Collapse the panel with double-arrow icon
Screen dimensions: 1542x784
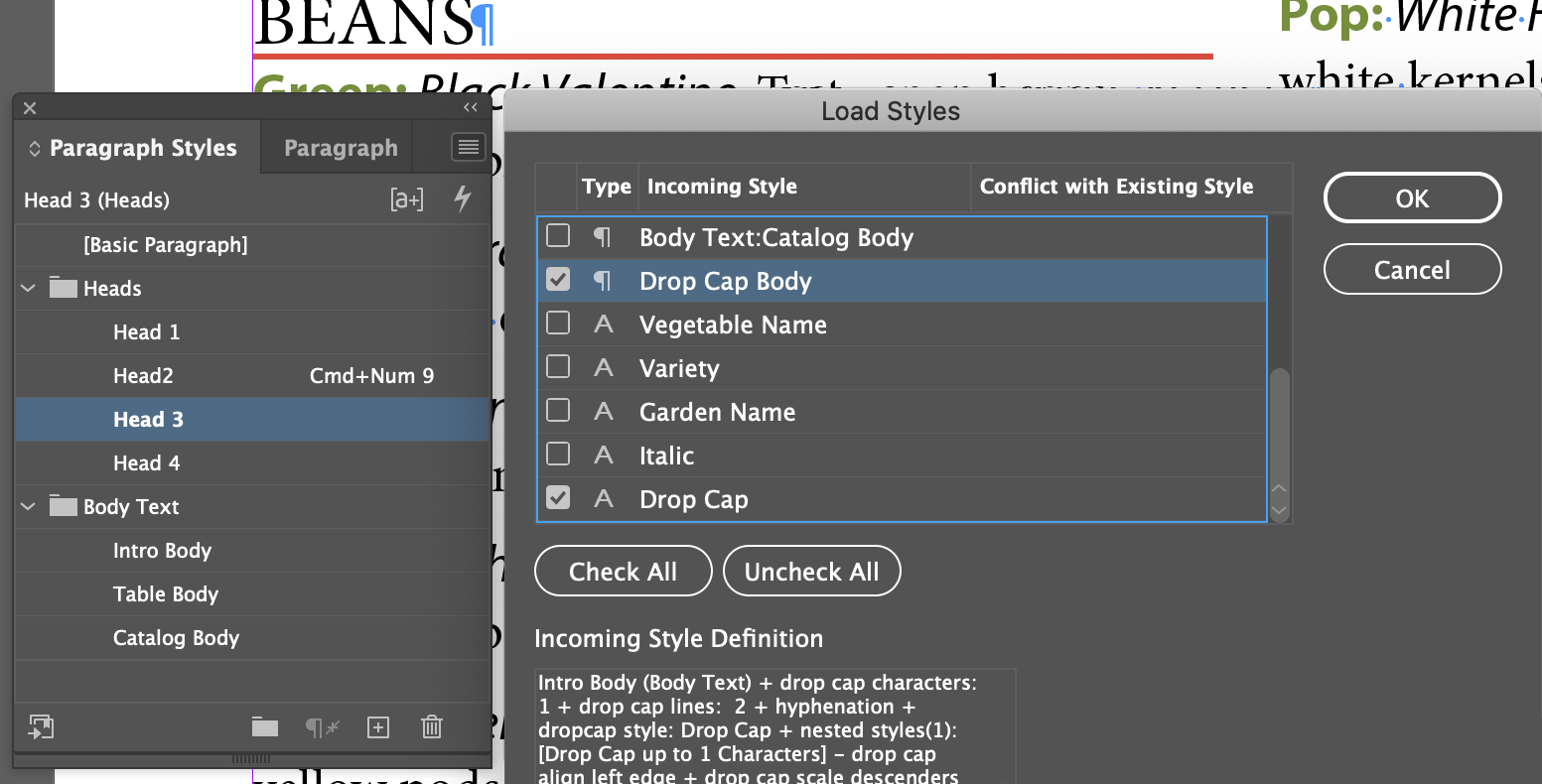click(471, 107)
